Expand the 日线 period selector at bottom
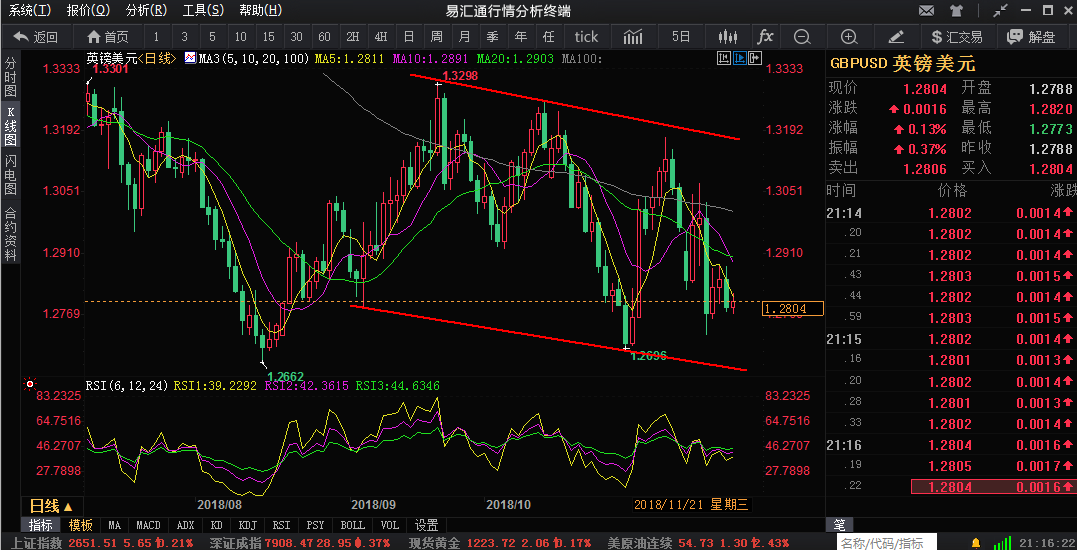Image resolution: width=1077 pixels, height=550 pixels. pos(50,506)
